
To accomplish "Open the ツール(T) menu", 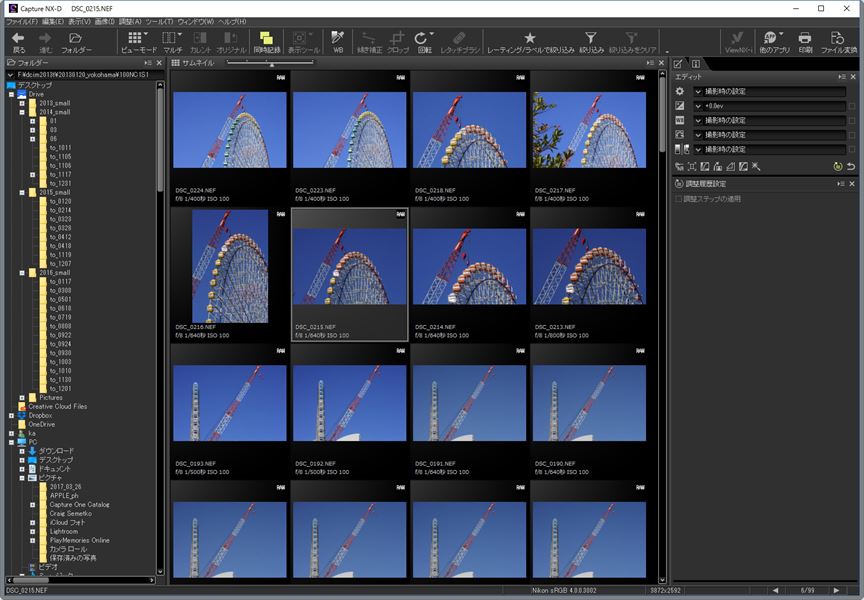I will click(x=159, y=21).
